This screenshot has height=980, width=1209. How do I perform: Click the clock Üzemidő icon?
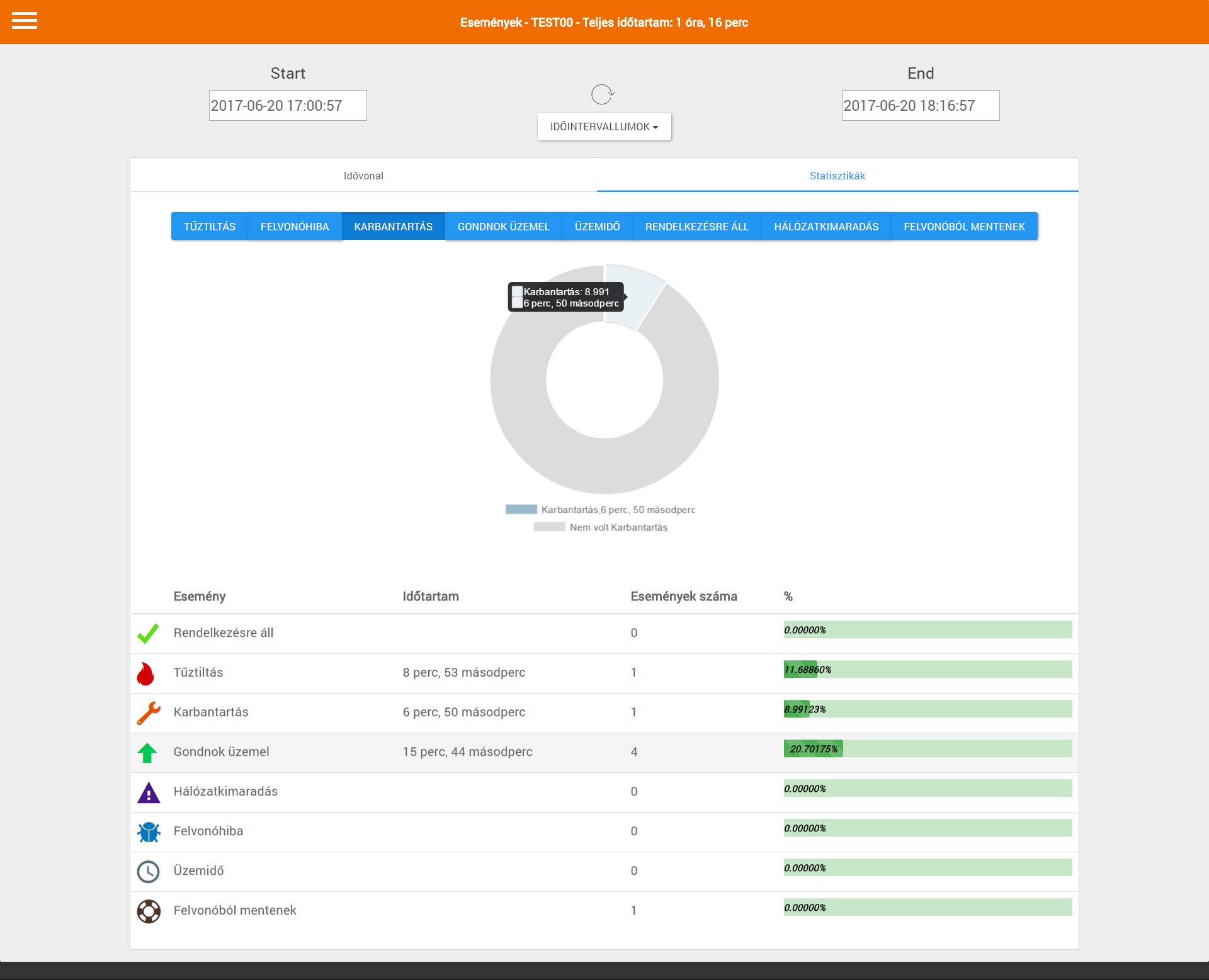(x=149, y=871)
